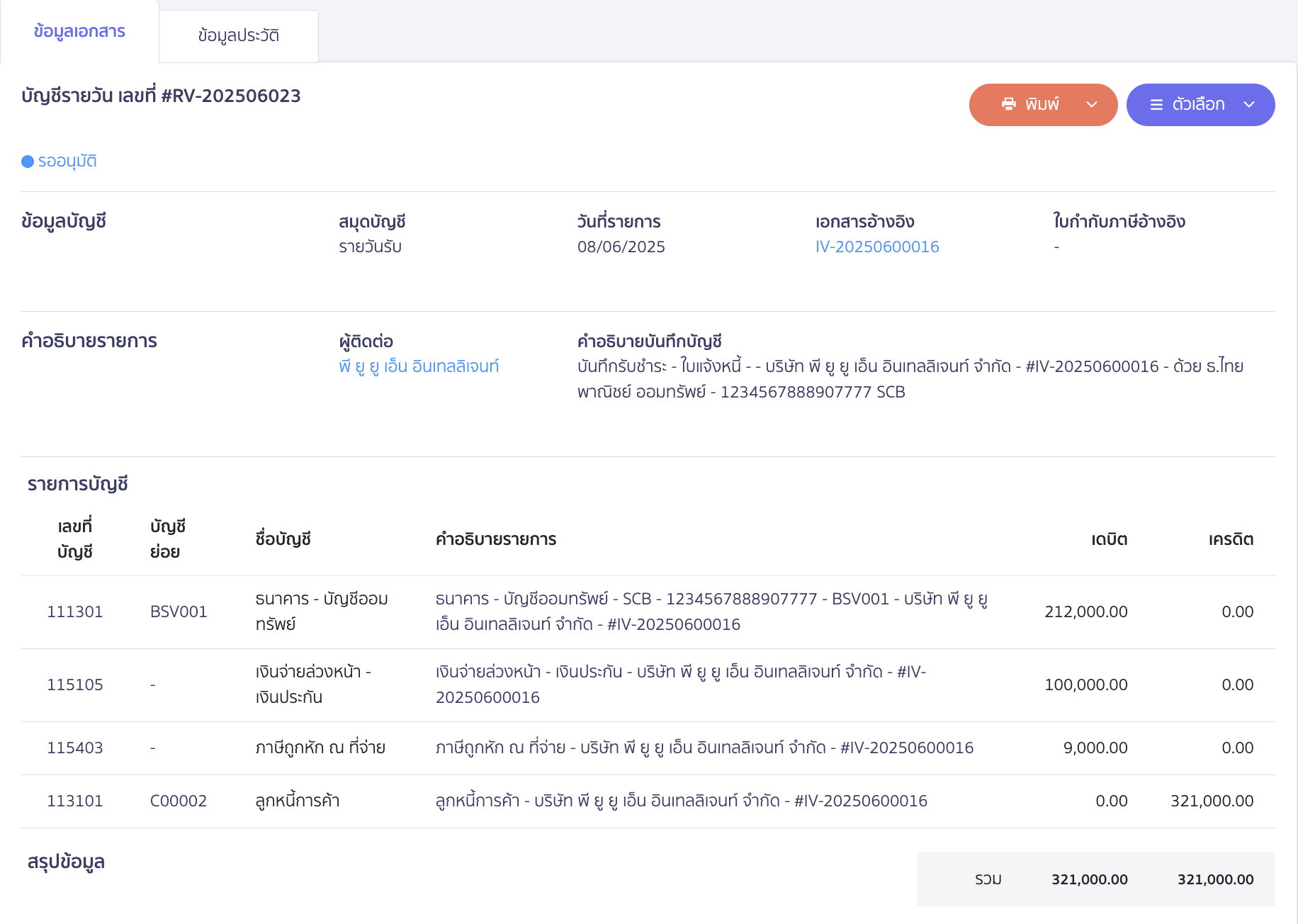The image size is (1298, 924).
Task: Select account row 115105 deposit prepayment
Action: pyautogui.click(x=75, y=684)
